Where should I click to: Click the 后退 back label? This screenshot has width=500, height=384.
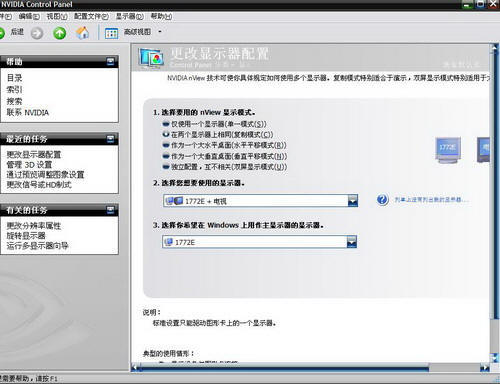click(17, 32)
